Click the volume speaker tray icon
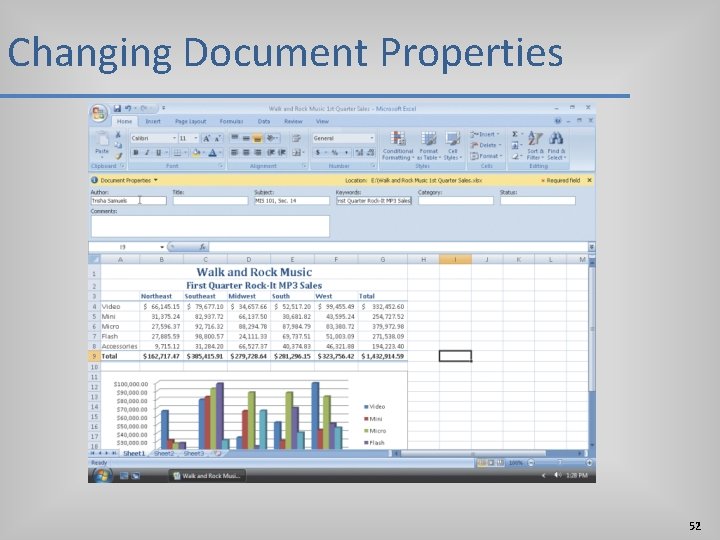The height and width of the screenshot is (540, 720). tap(557, 475)
